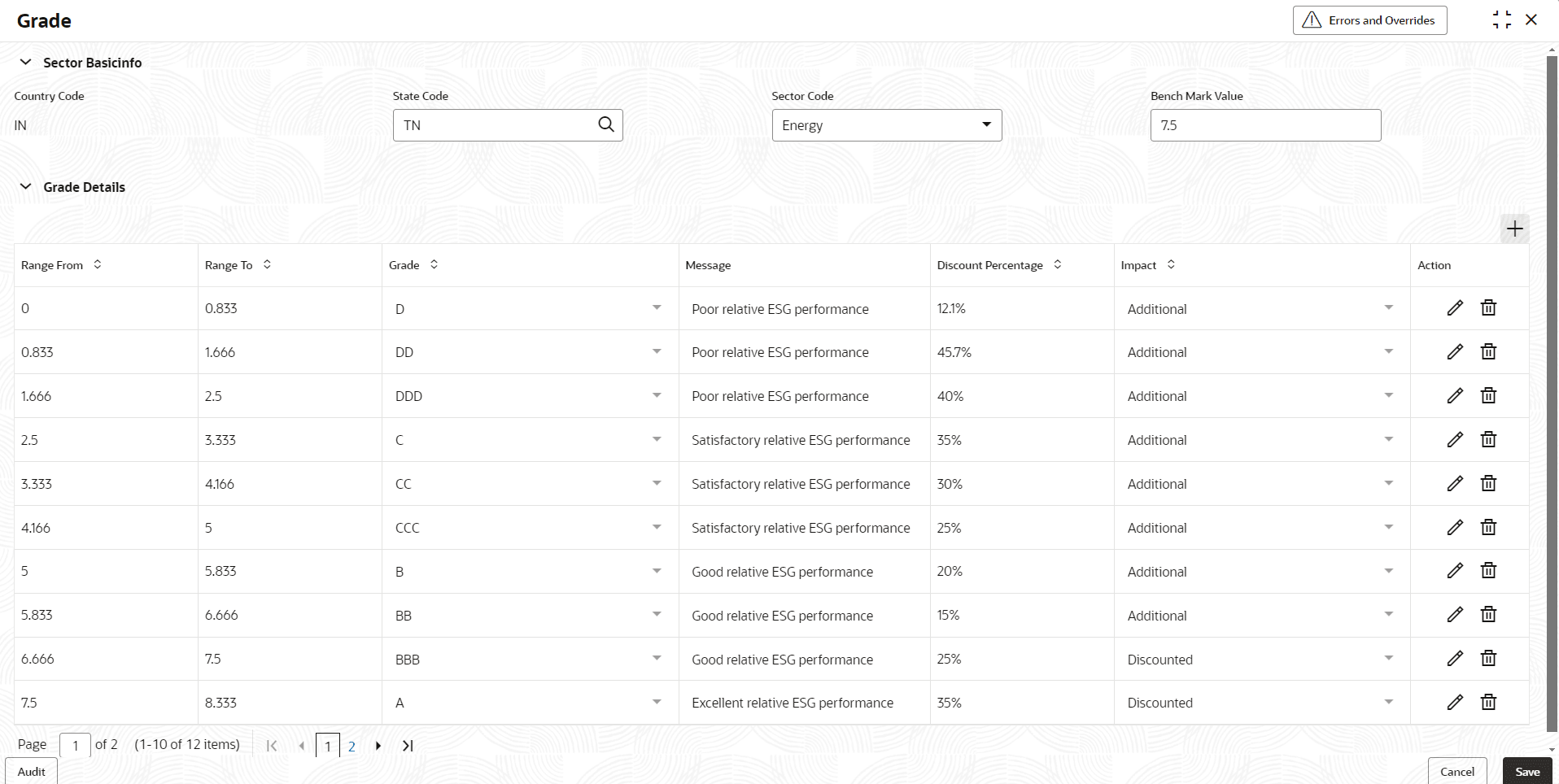Click the add row plus icon
This screenshot has height=784, width=1559.
pos(1514,229)
